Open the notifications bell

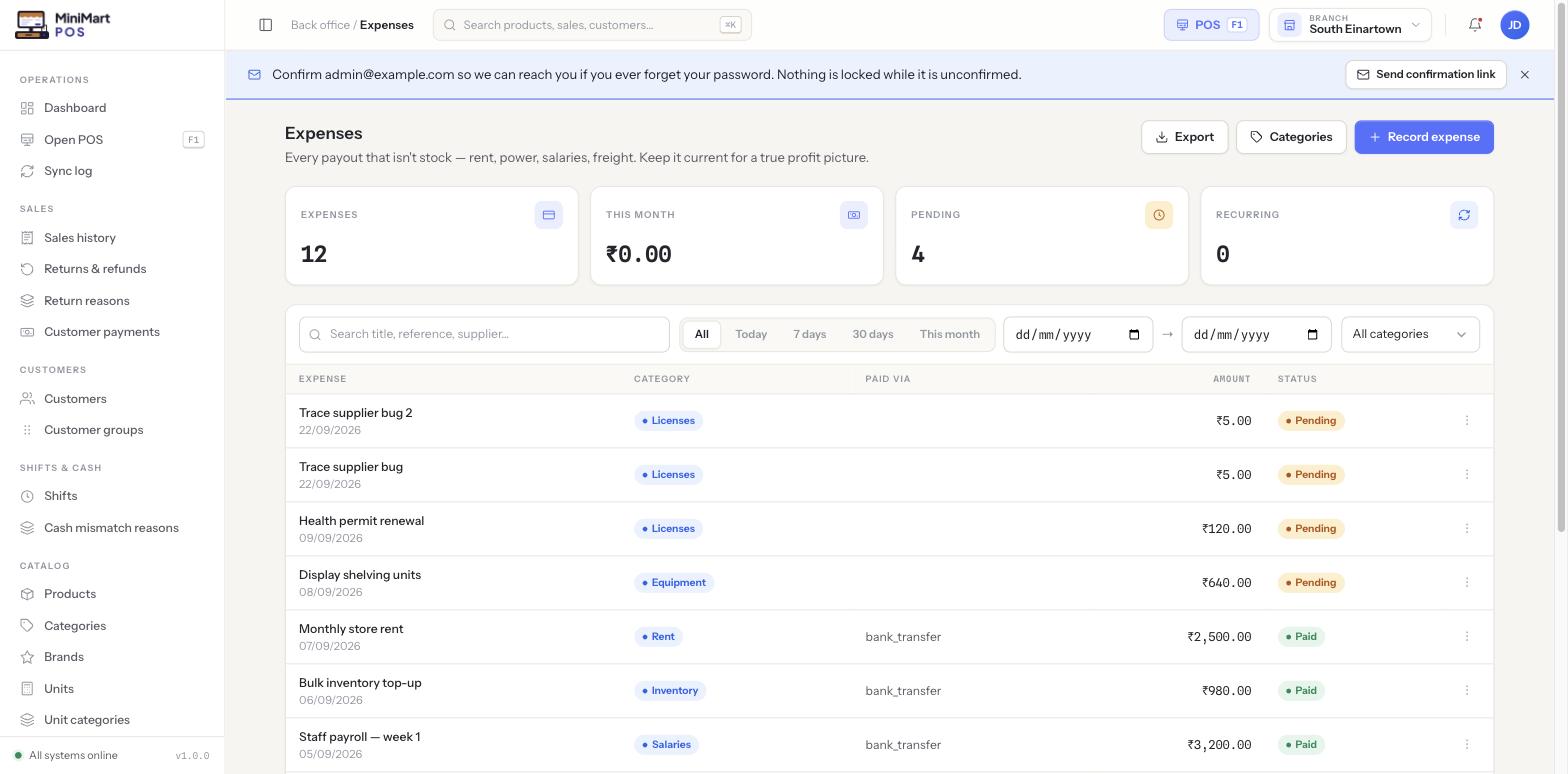1475,25
